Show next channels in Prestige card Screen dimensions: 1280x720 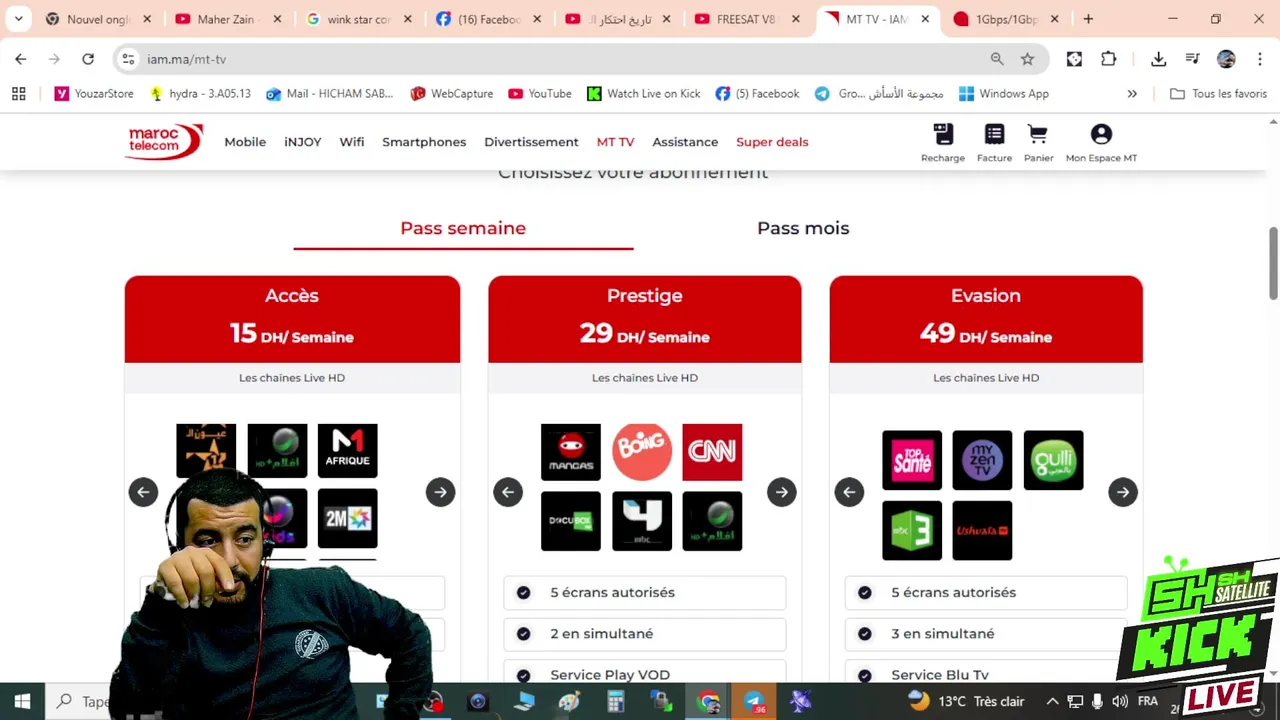[782, 492]
